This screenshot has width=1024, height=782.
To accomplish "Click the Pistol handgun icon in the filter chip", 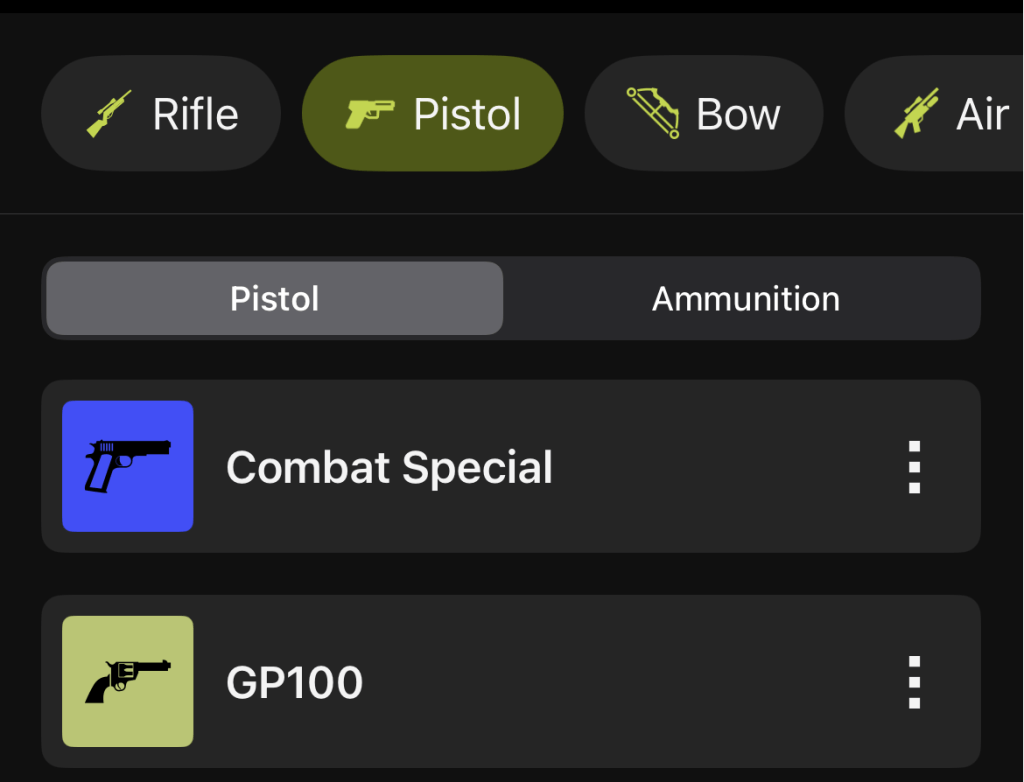I will [x=371, y=113].
